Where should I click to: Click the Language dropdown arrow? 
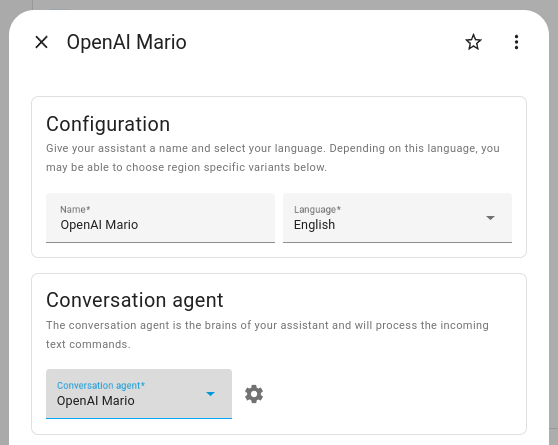490,218
